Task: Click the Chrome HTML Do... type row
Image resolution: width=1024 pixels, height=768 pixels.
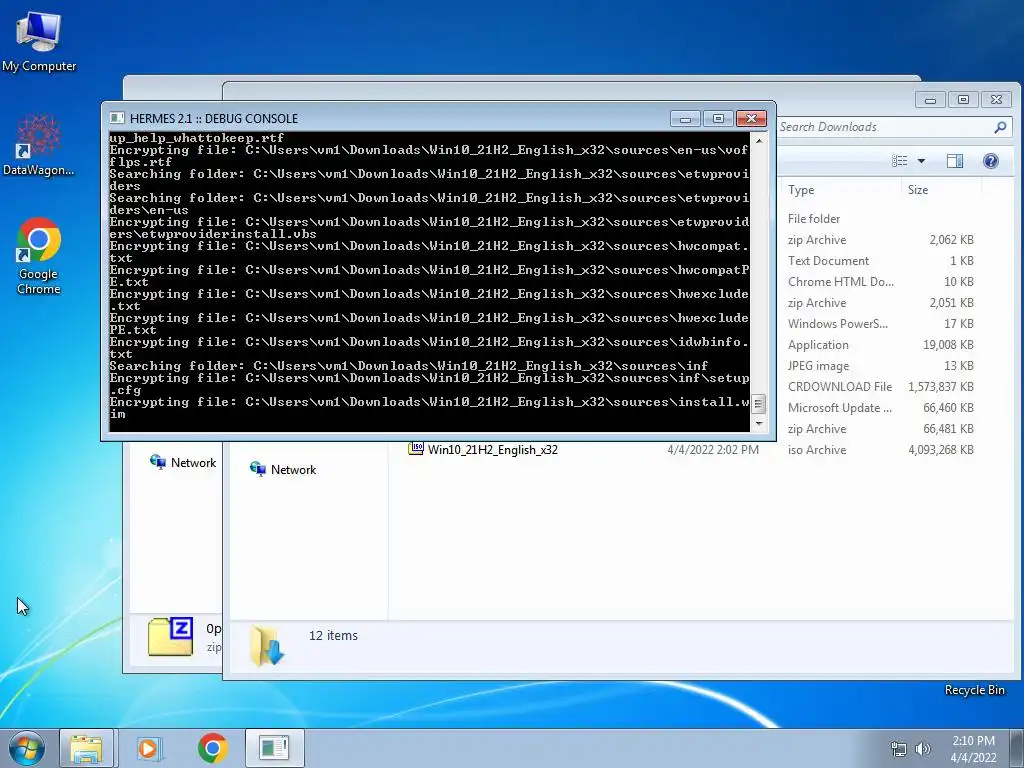Action: [x=840, y=282]
